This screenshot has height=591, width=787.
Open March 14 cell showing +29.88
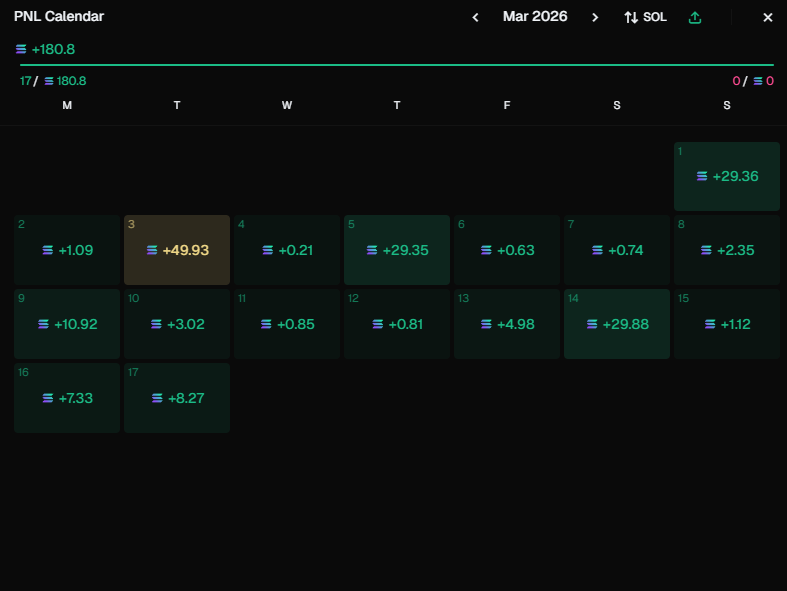[617, 324]
